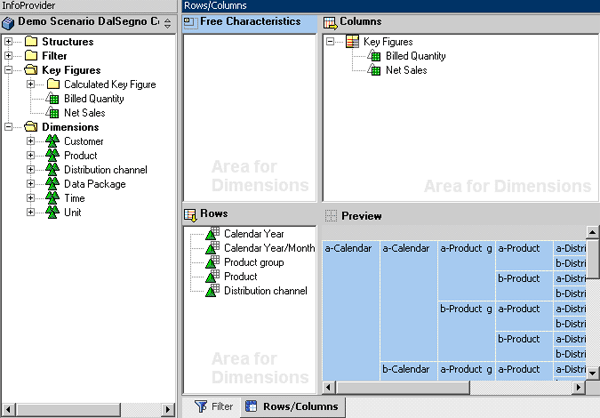600x418 pixels.
Task: Click the Demo Scenario InfoProvider cube icon
Action: point(8,23)
